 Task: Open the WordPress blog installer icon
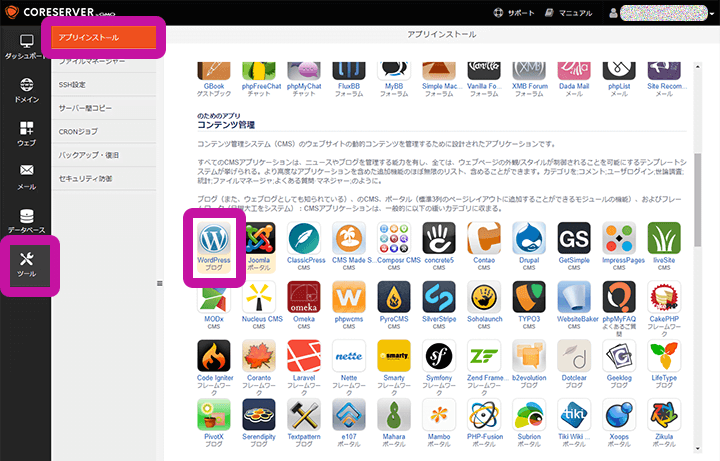[x=213, y=242]
